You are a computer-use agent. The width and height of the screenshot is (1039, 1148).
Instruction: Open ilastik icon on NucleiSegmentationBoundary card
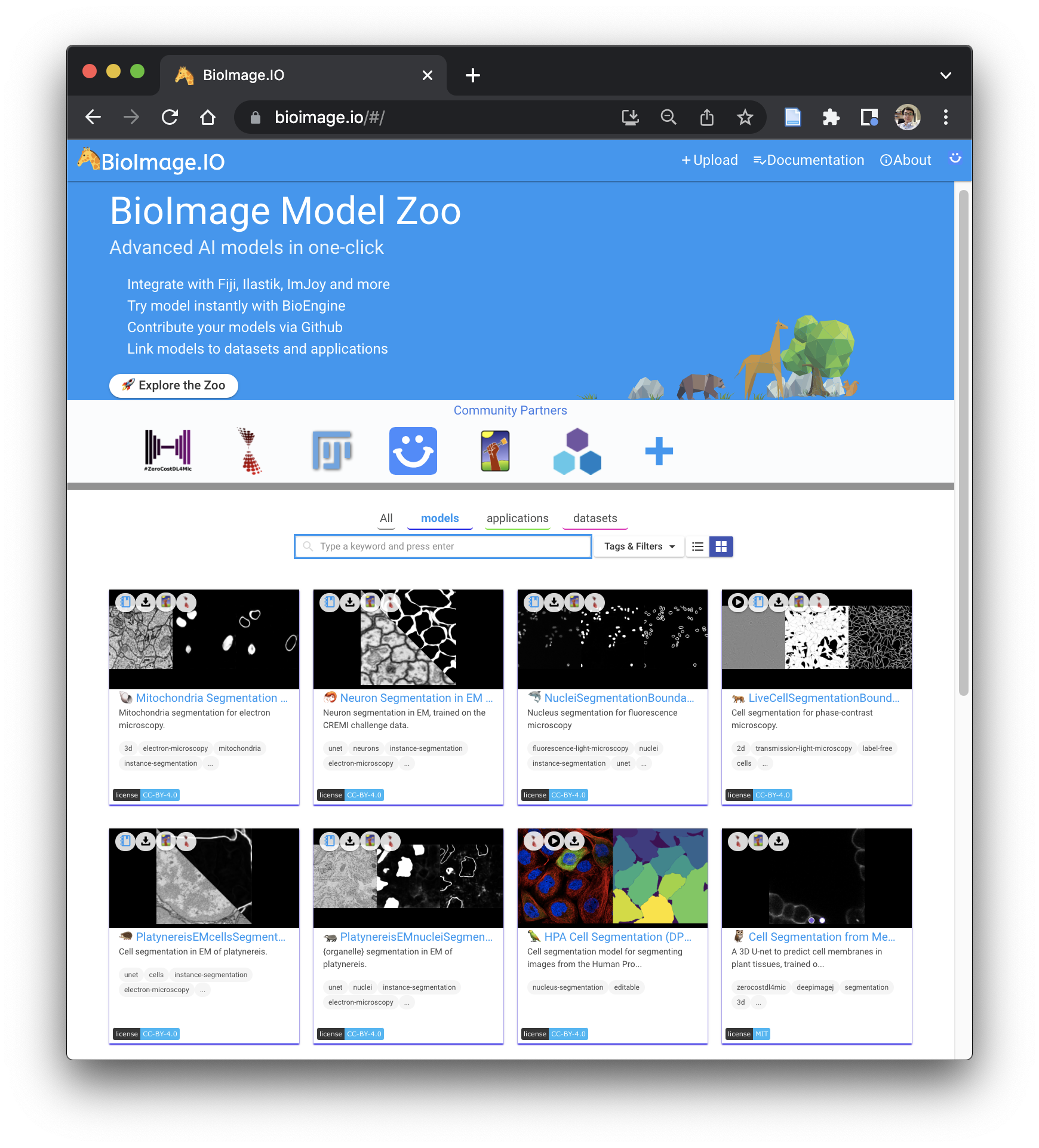pyautogui.click(x=574, y=602)
